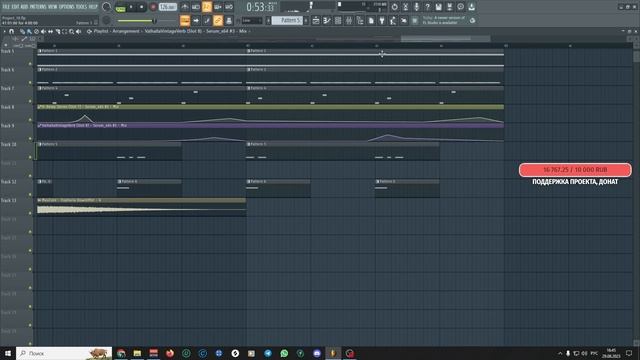Open the TOOLS menu
Screen dimensions: 640x360
[81, 7]
